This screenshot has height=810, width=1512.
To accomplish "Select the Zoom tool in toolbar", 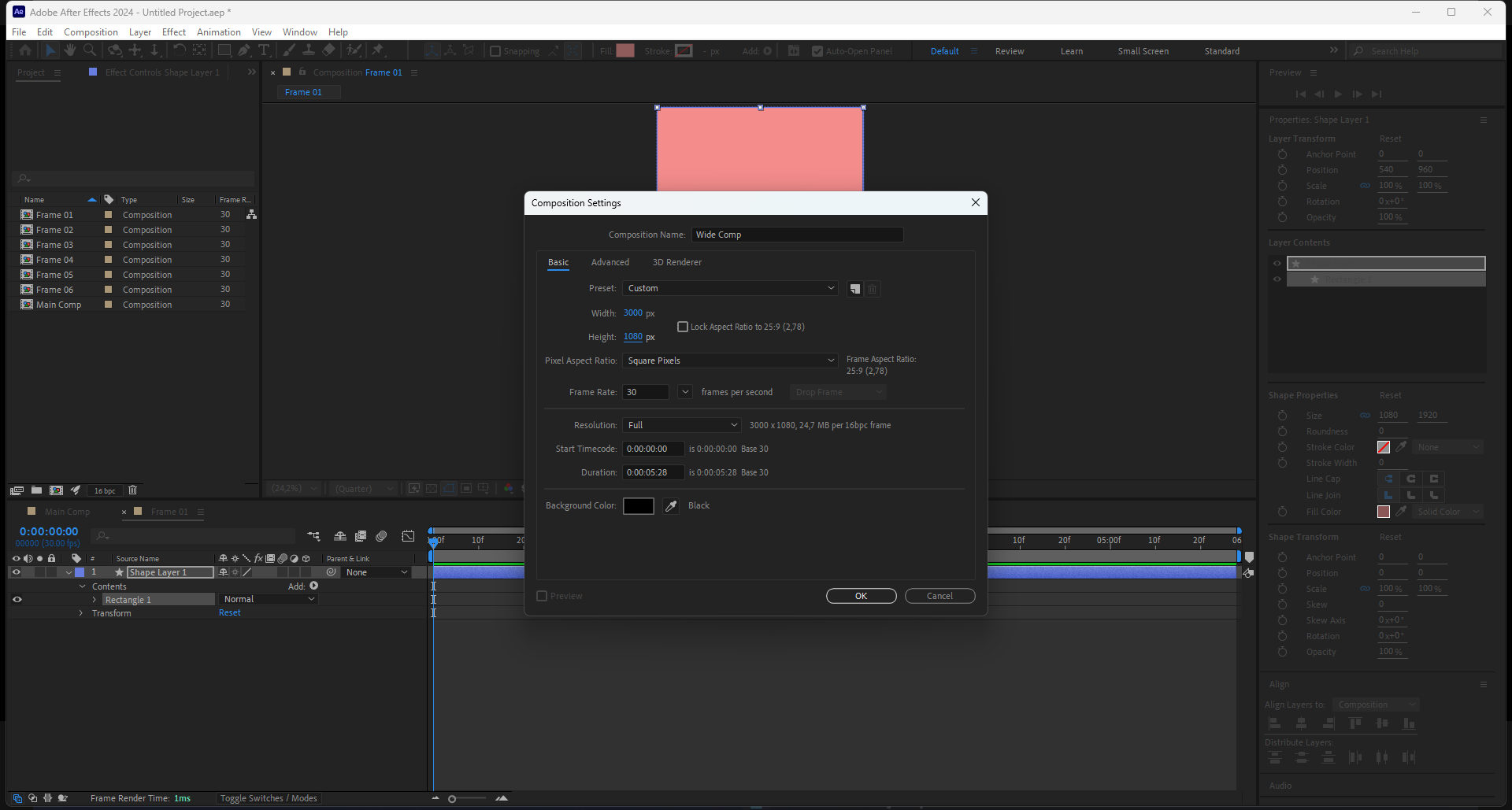I will (90, 50).
